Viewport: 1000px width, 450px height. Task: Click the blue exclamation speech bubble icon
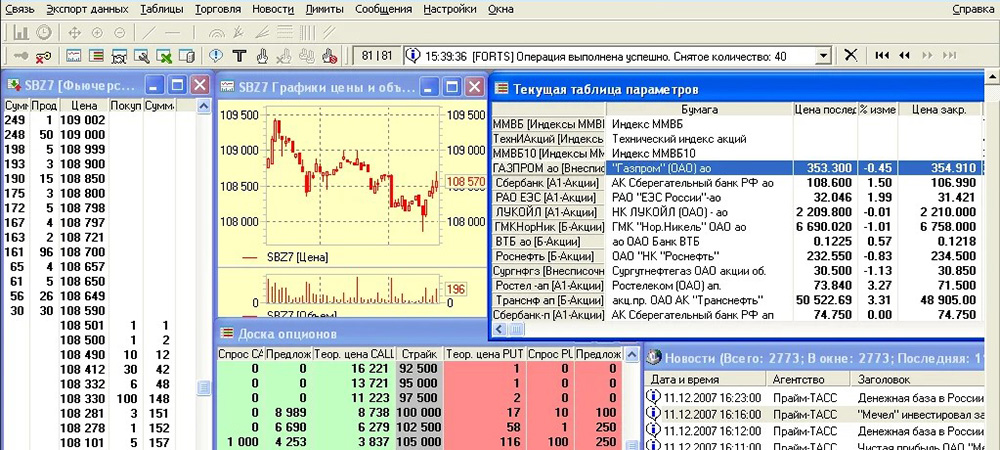pyautogui.click(x=217, y=55)
